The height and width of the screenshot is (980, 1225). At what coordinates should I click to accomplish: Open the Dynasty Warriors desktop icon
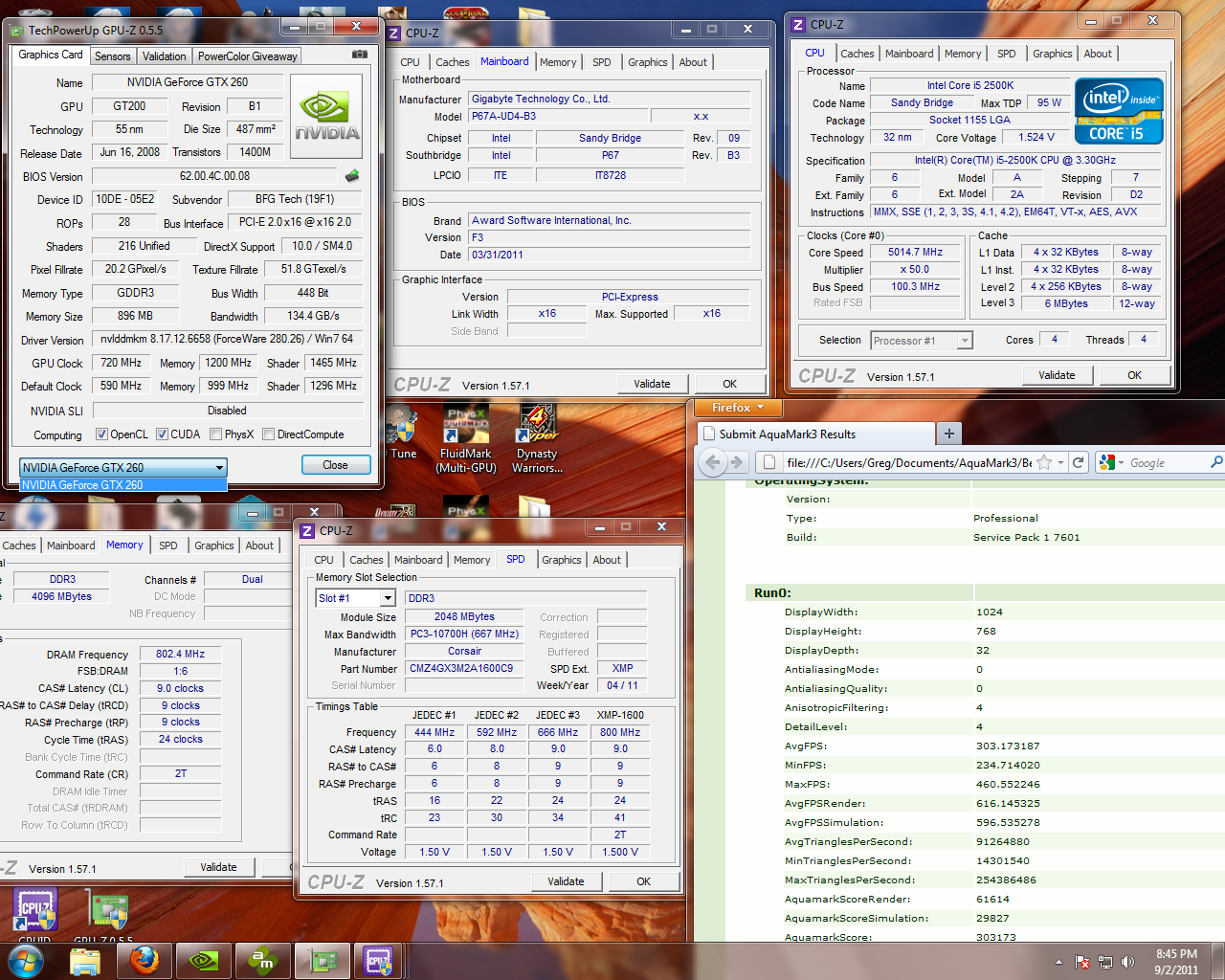537,440
